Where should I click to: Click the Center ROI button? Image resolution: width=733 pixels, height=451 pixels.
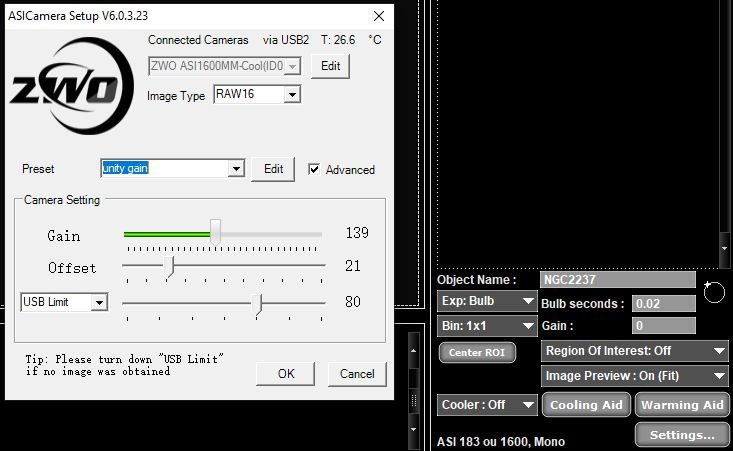477,352
